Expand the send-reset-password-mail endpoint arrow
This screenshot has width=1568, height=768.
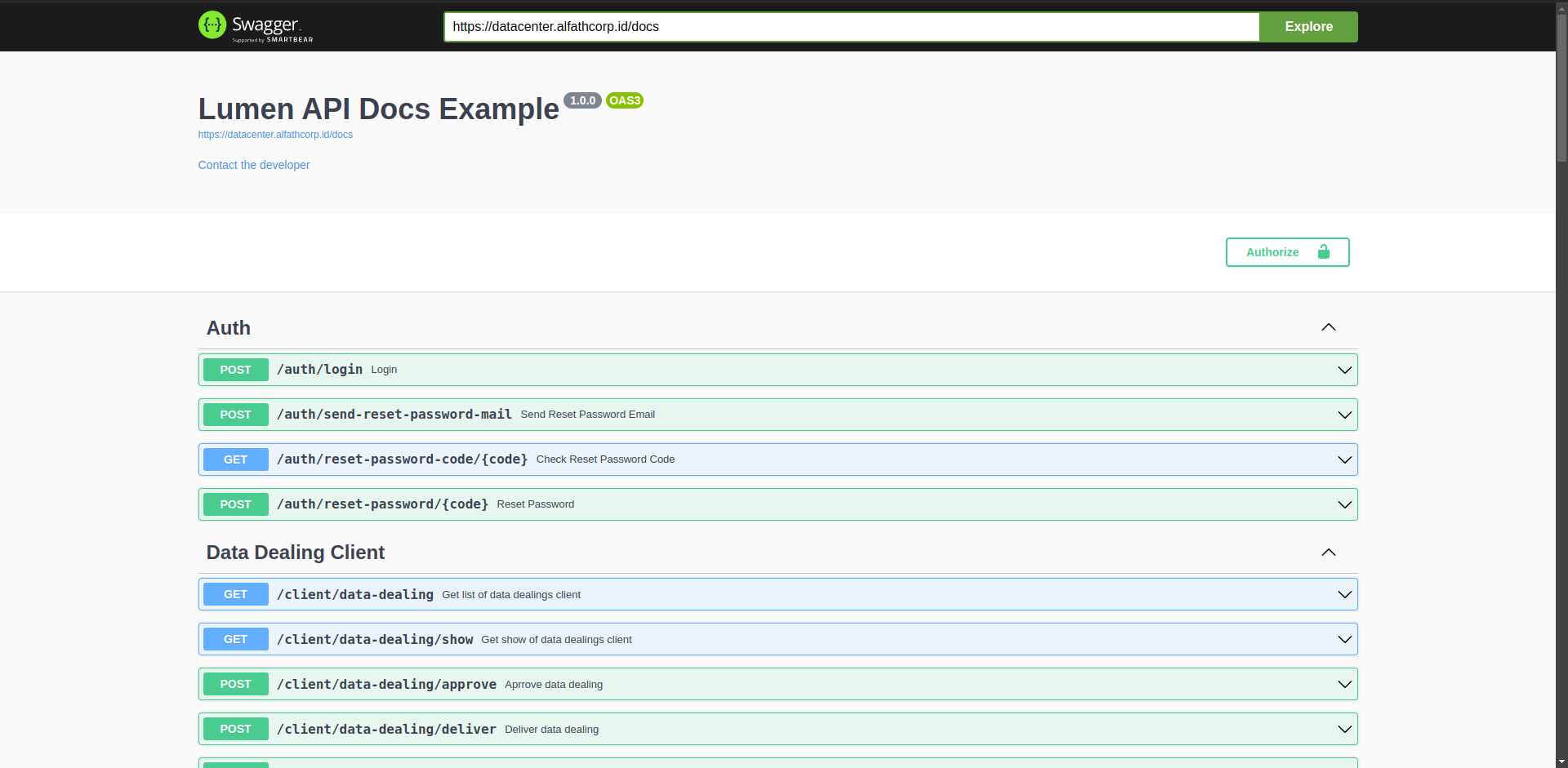pyautogui.click(x=1344, y=415)
